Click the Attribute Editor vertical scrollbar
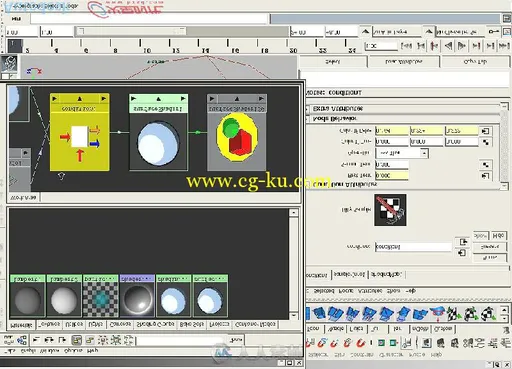Viewport: 512px width, 369px height. point(505,147)
